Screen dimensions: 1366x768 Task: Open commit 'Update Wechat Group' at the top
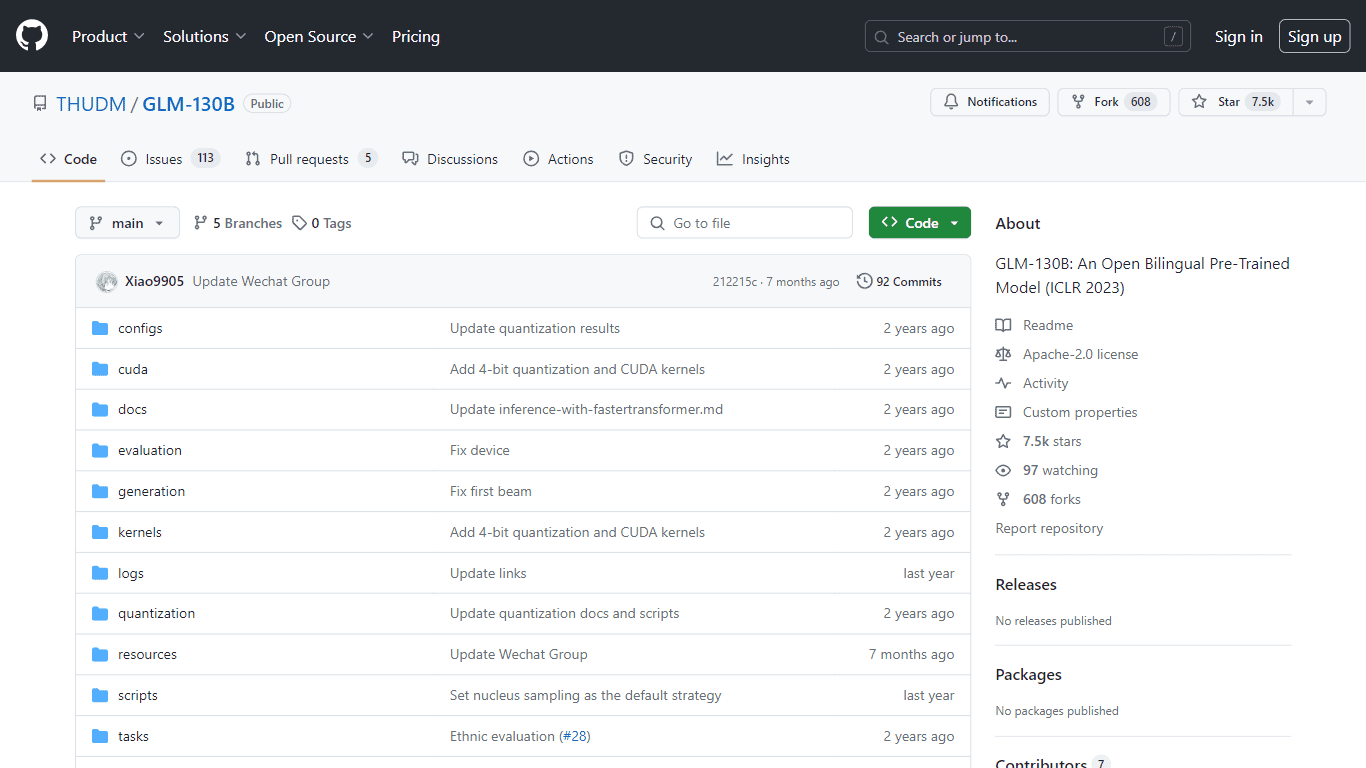[x=261, y=282]
